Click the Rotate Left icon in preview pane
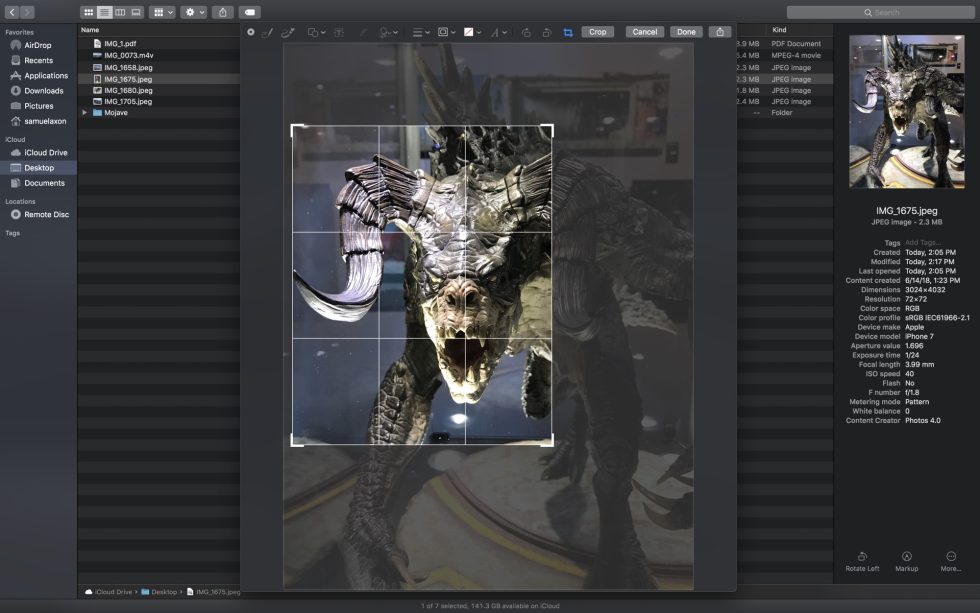This screenshot has width=980, height=613. (862, 556)
